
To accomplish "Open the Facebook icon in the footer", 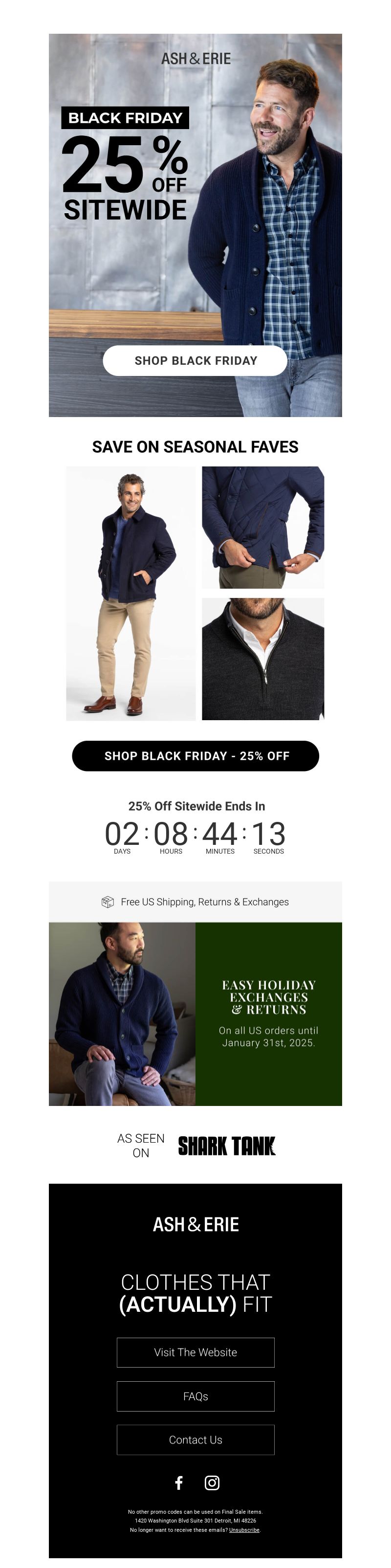I will click(x=179, y=1483).
